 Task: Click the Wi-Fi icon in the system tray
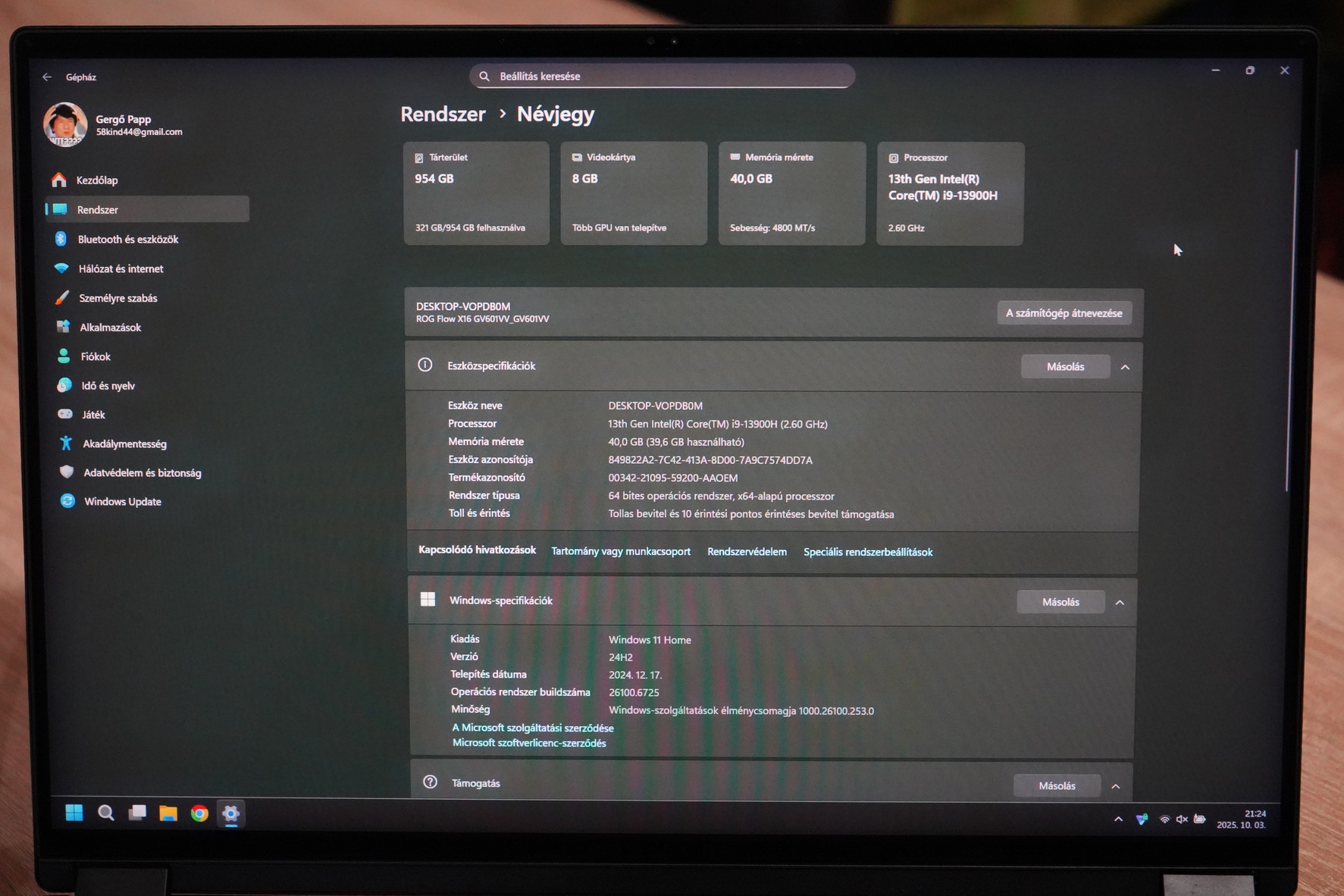1164,819
